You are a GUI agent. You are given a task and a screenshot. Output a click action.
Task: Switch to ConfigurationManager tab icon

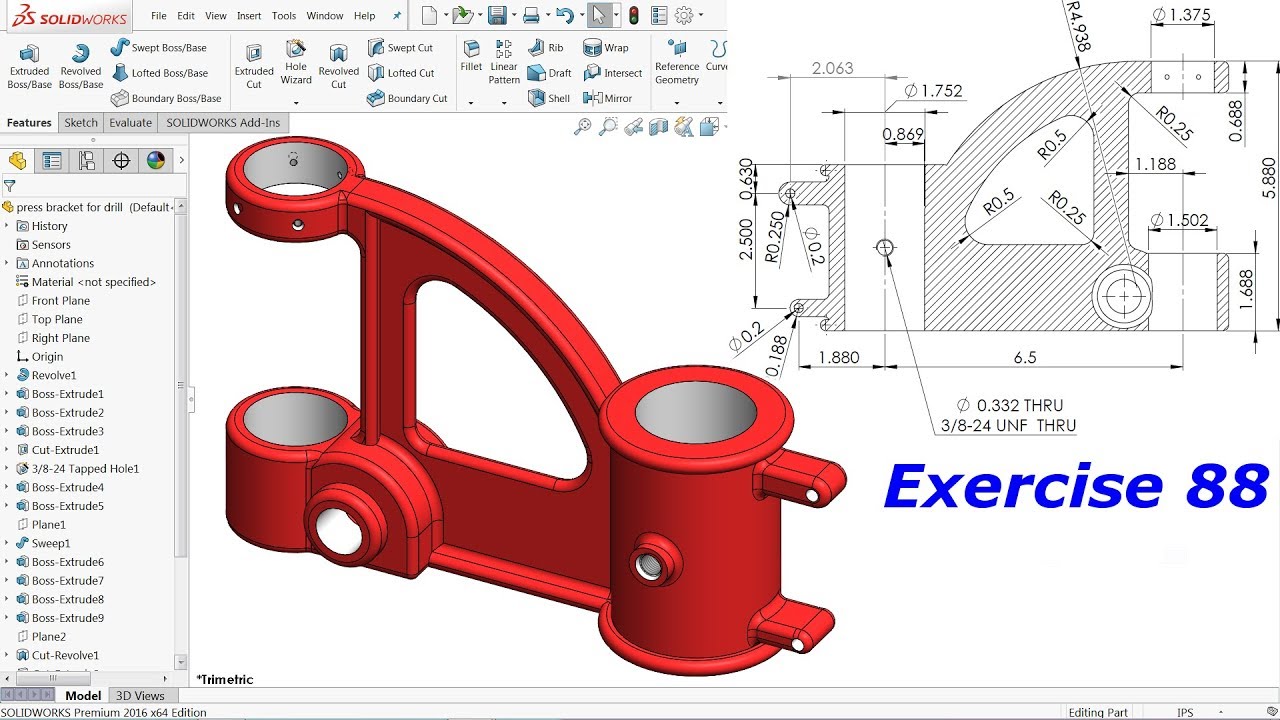click(87, 161)
